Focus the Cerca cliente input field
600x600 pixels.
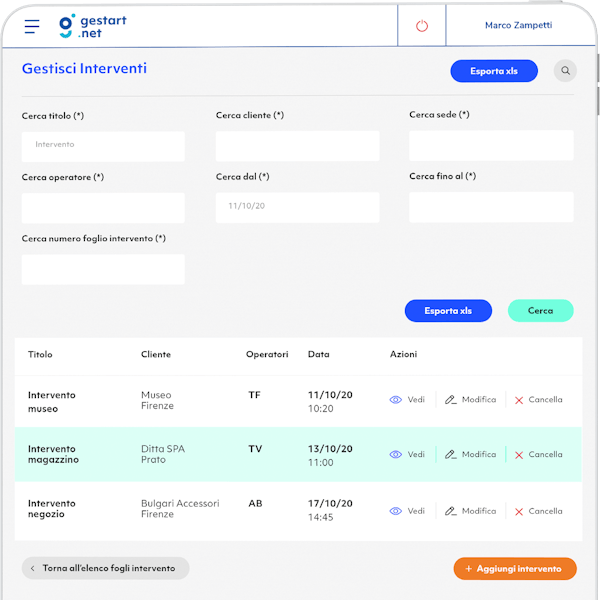point(297,146)
